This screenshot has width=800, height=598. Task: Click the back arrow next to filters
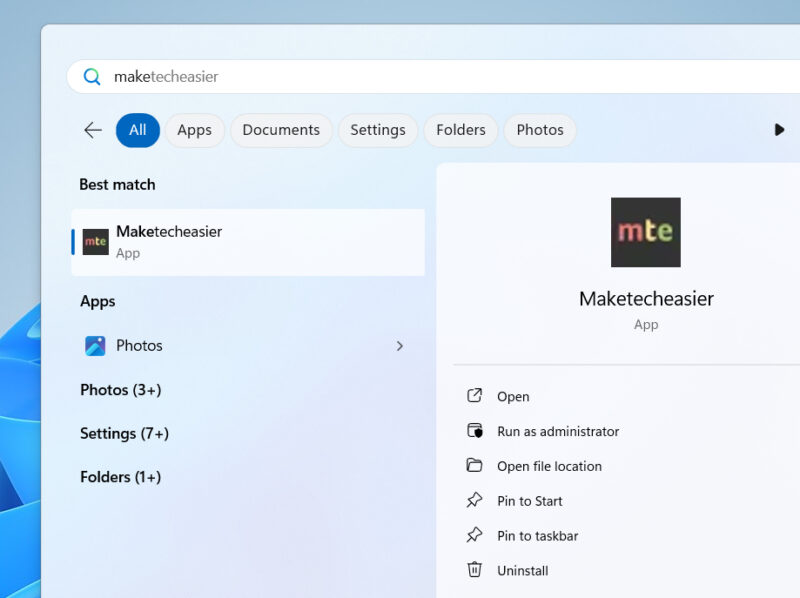(92, 130)
